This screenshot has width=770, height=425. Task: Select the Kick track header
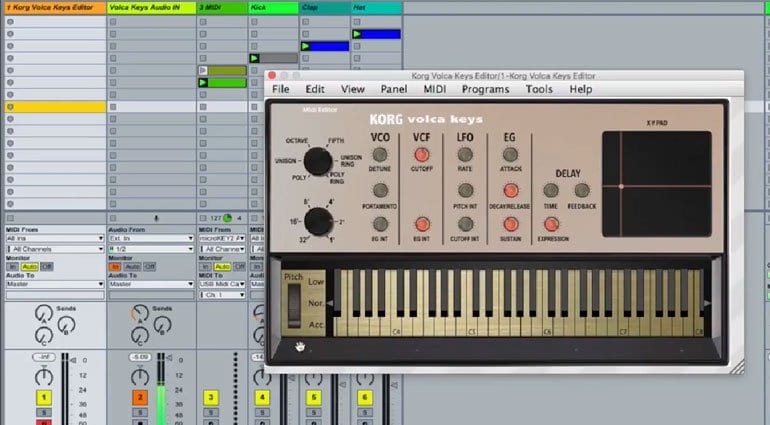(273, 7)
